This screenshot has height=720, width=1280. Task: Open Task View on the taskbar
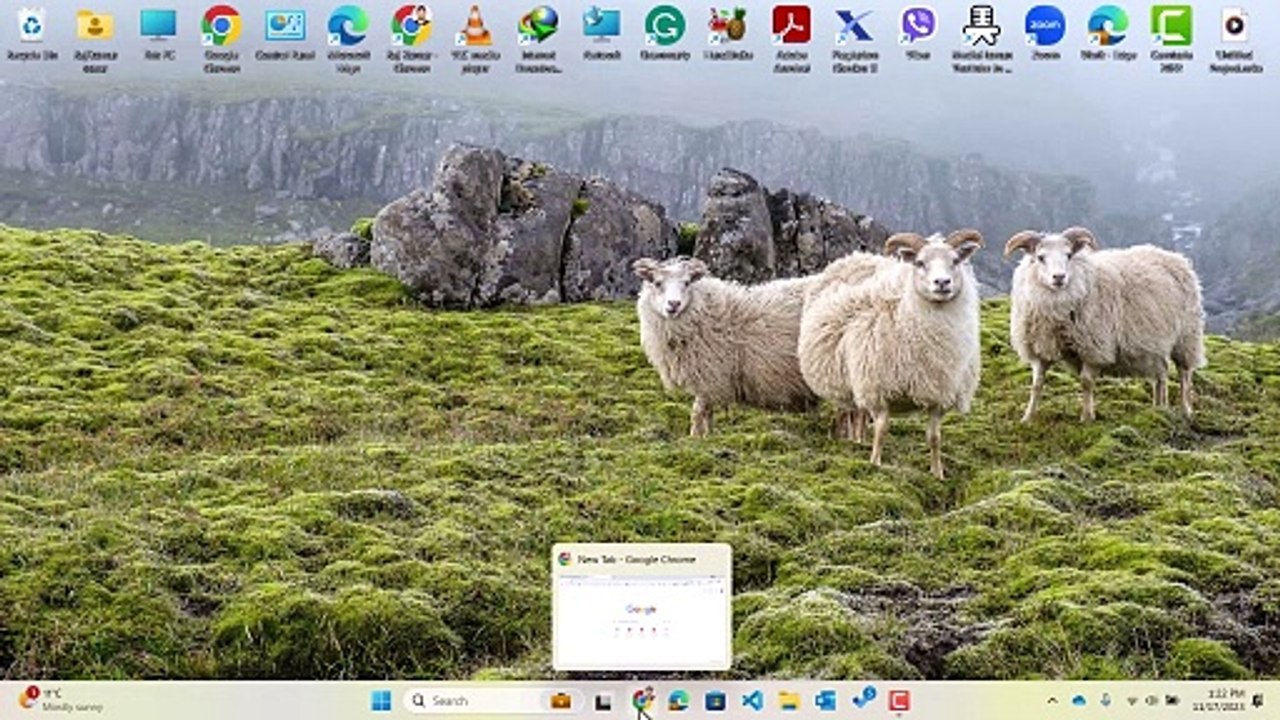[602, 701]
